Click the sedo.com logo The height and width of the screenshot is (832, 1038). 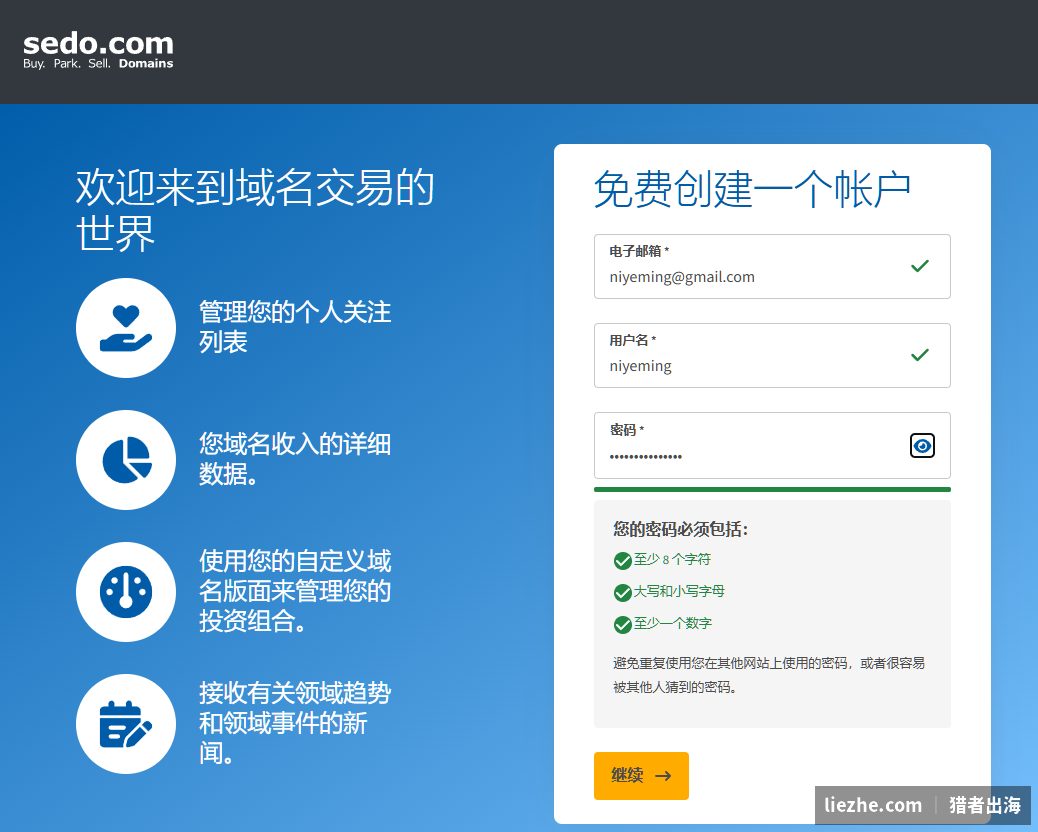(98, 51)
